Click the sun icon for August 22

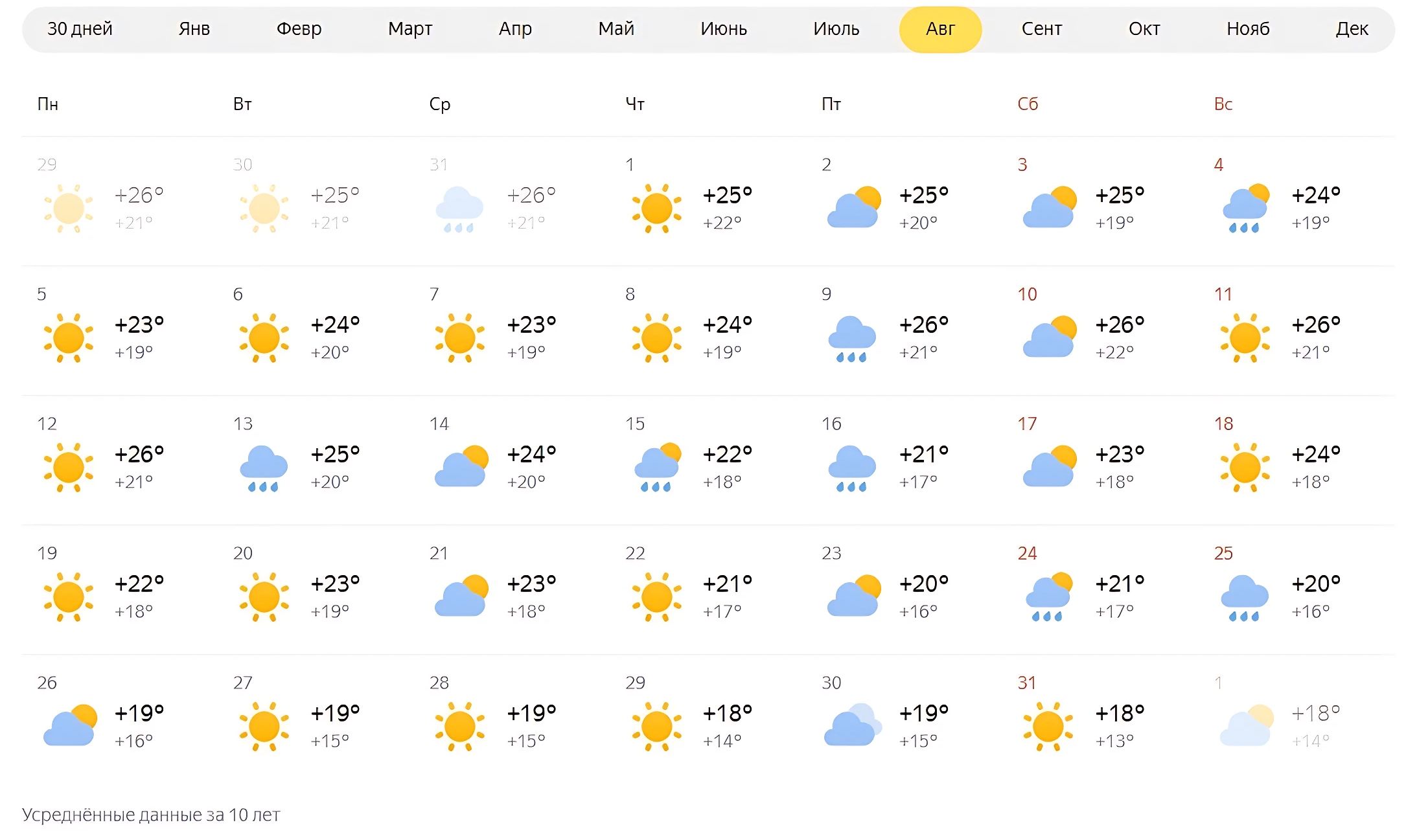coord(656,597)
